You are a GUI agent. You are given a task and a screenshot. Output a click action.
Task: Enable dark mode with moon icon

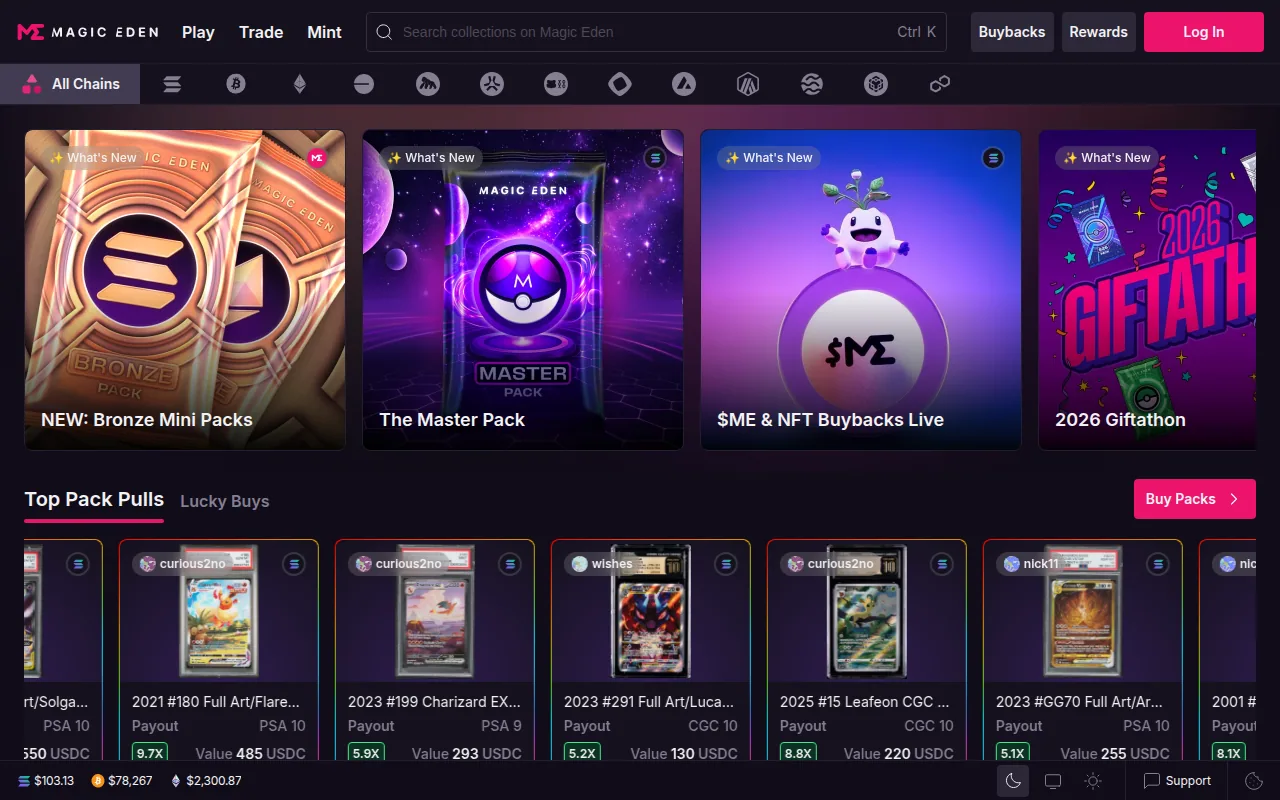[x=1013, y=781]
